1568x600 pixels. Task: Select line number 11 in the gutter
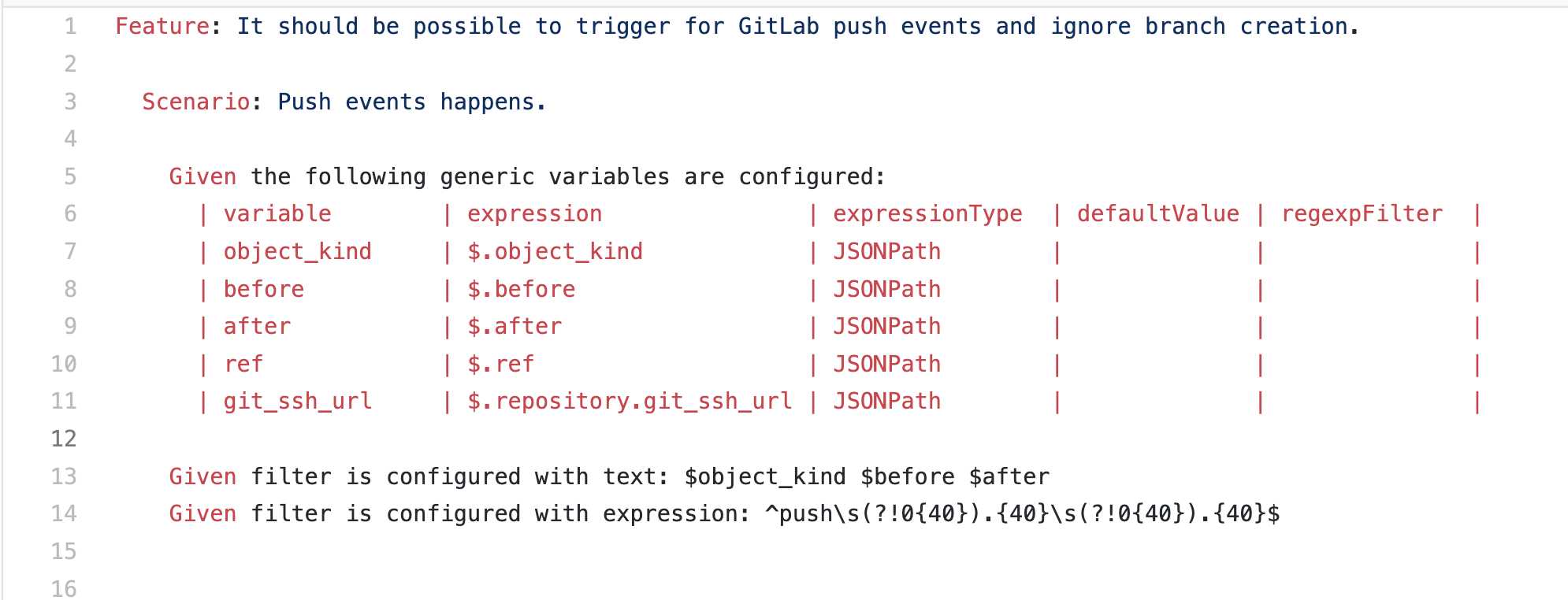[64, 402]
